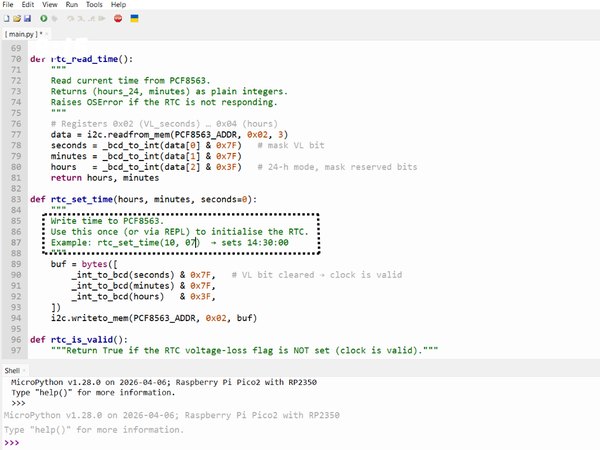The width and height of the screenshot is (600, 450).
Task: Create a new file with toolbar icon
Action: [x=7, y=18]
